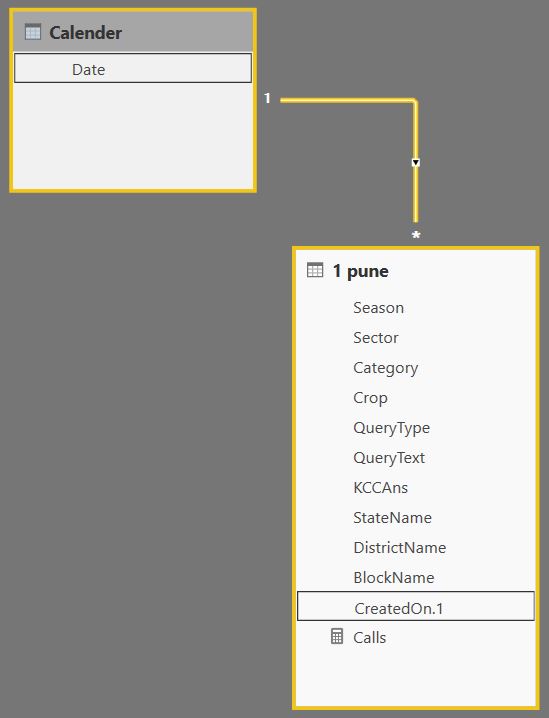Select the Season field

[x=378, y=308]
